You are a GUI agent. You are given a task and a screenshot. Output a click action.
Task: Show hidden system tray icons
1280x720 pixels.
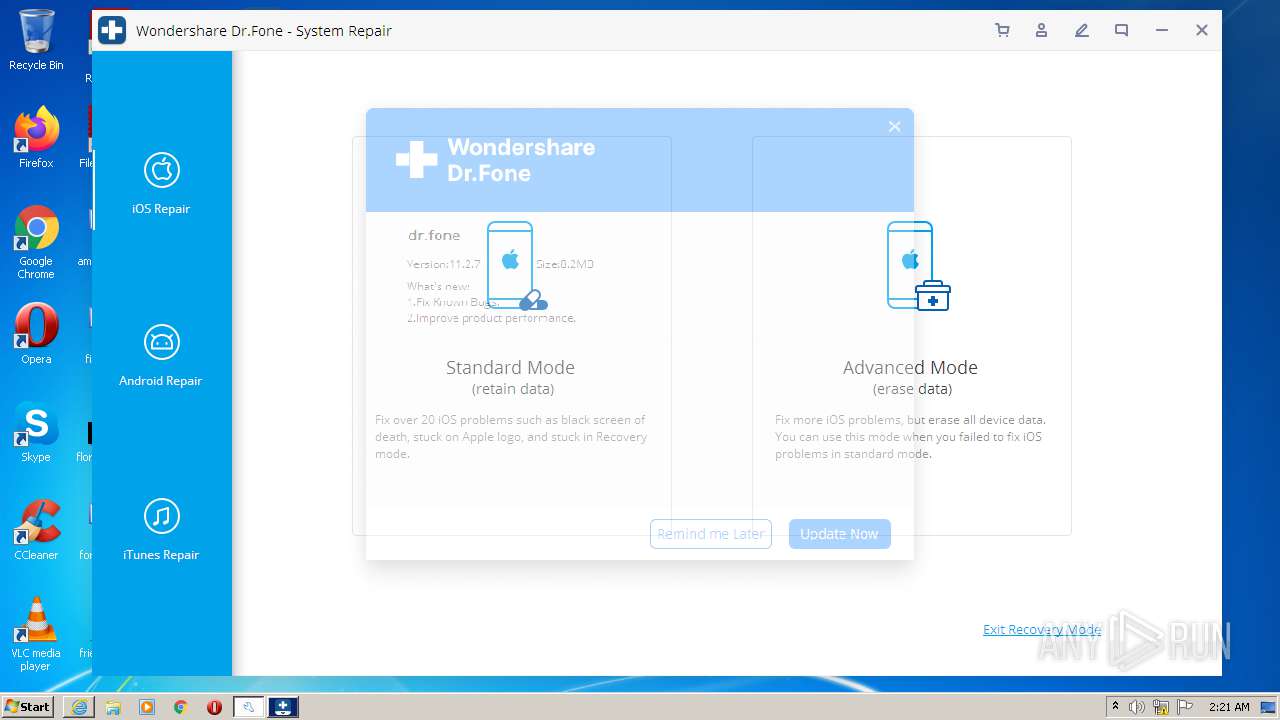click(x=1115, y=707)
